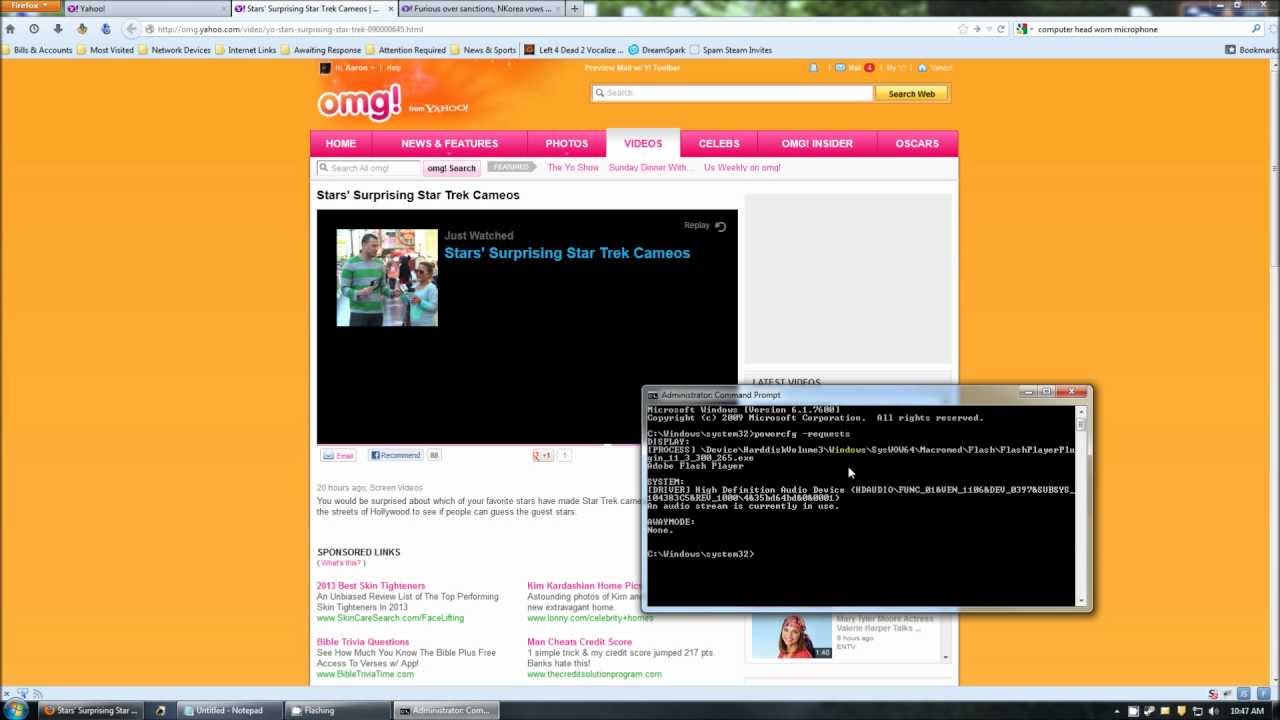Click the omg! Search button

(451, 168)
